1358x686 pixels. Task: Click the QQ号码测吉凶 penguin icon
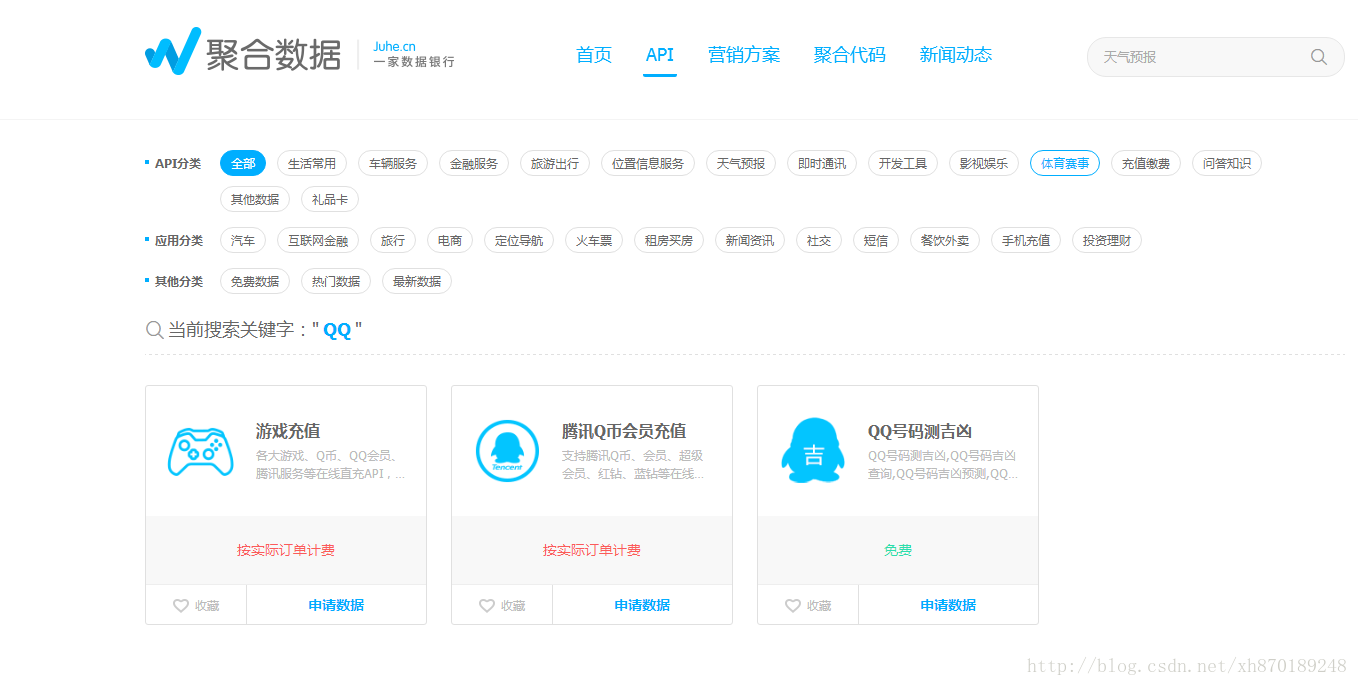point(813,450)
